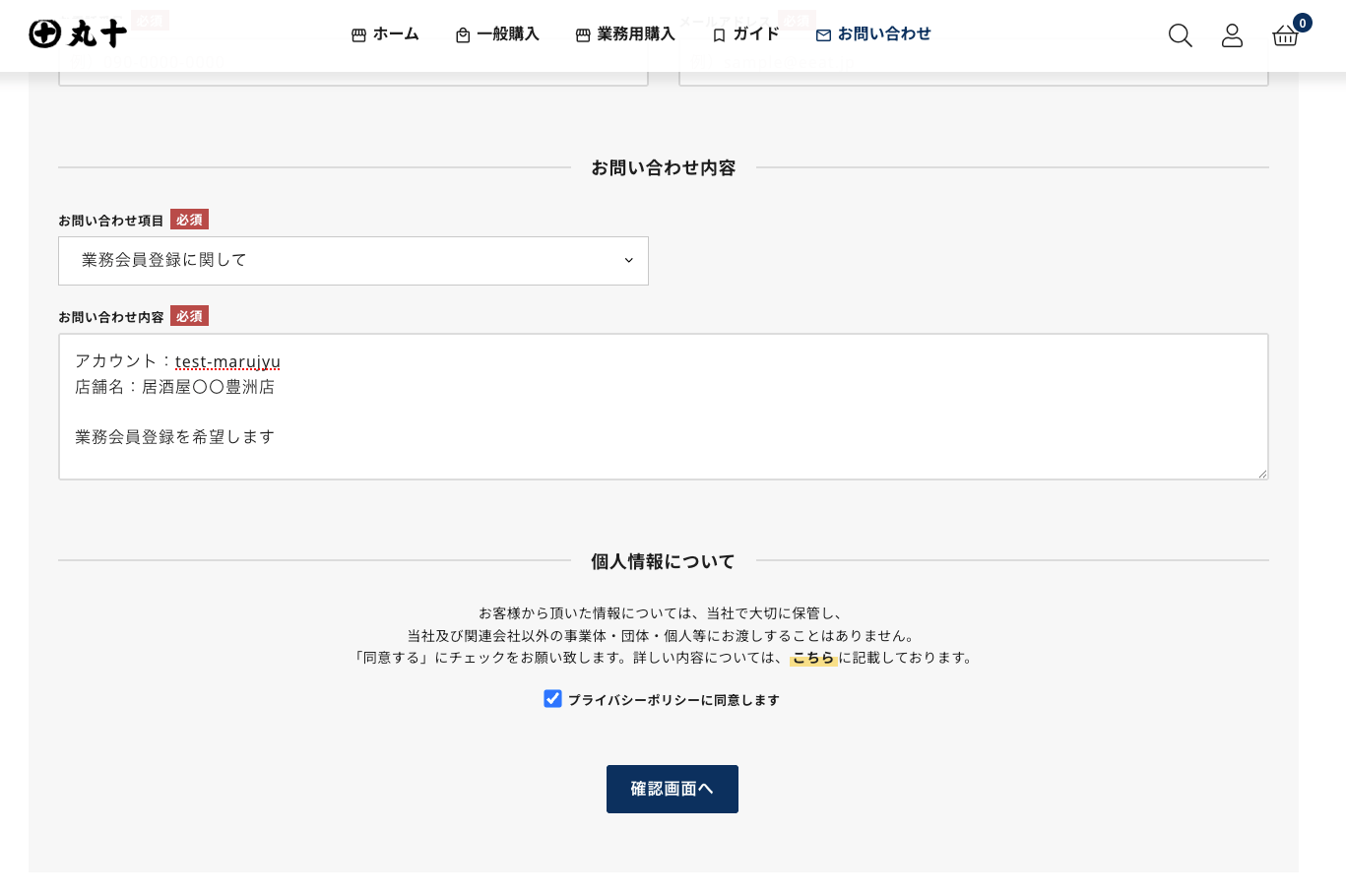1346x896 pixels.
Task: Click the プライバシーポリシーに同意します label
Action: (673, 700)
